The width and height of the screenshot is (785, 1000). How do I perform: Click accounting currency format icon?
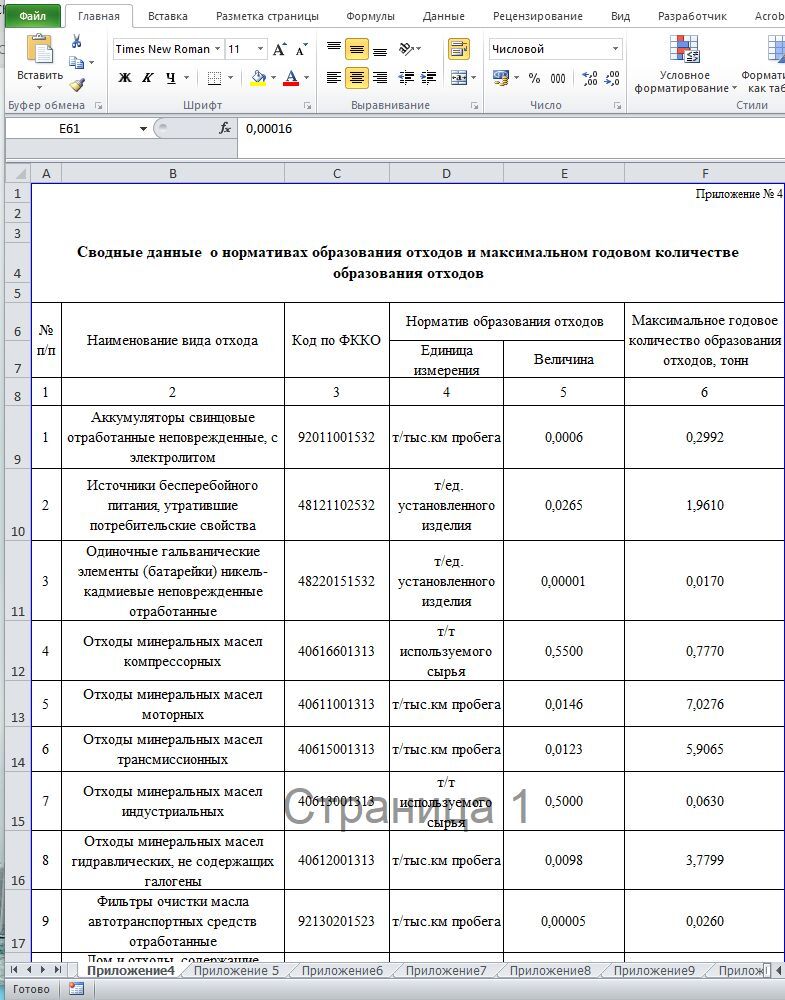coord(501,78)
